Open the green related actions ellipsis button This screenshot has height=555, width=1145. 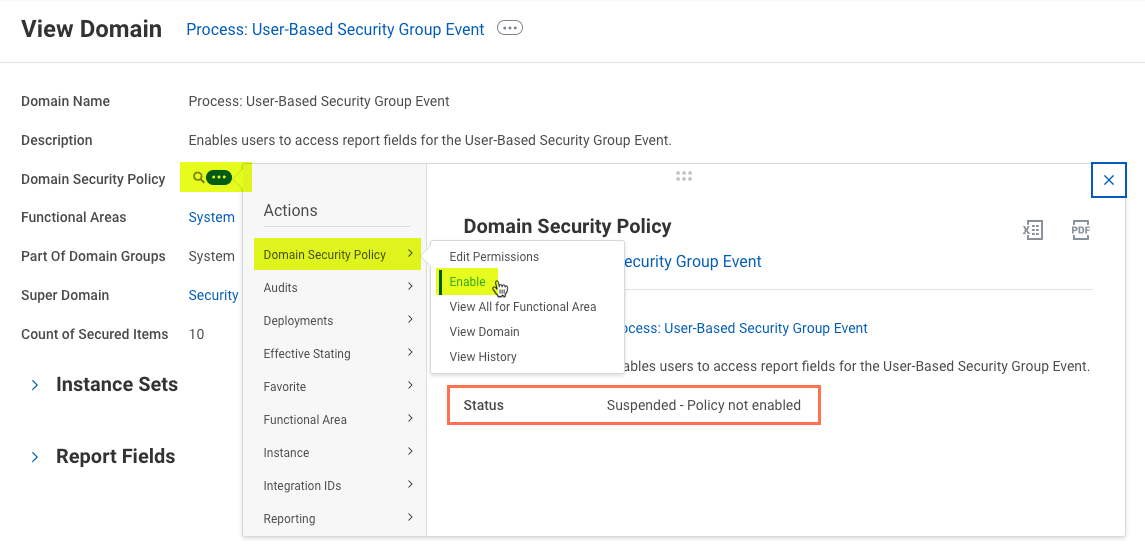219,178
